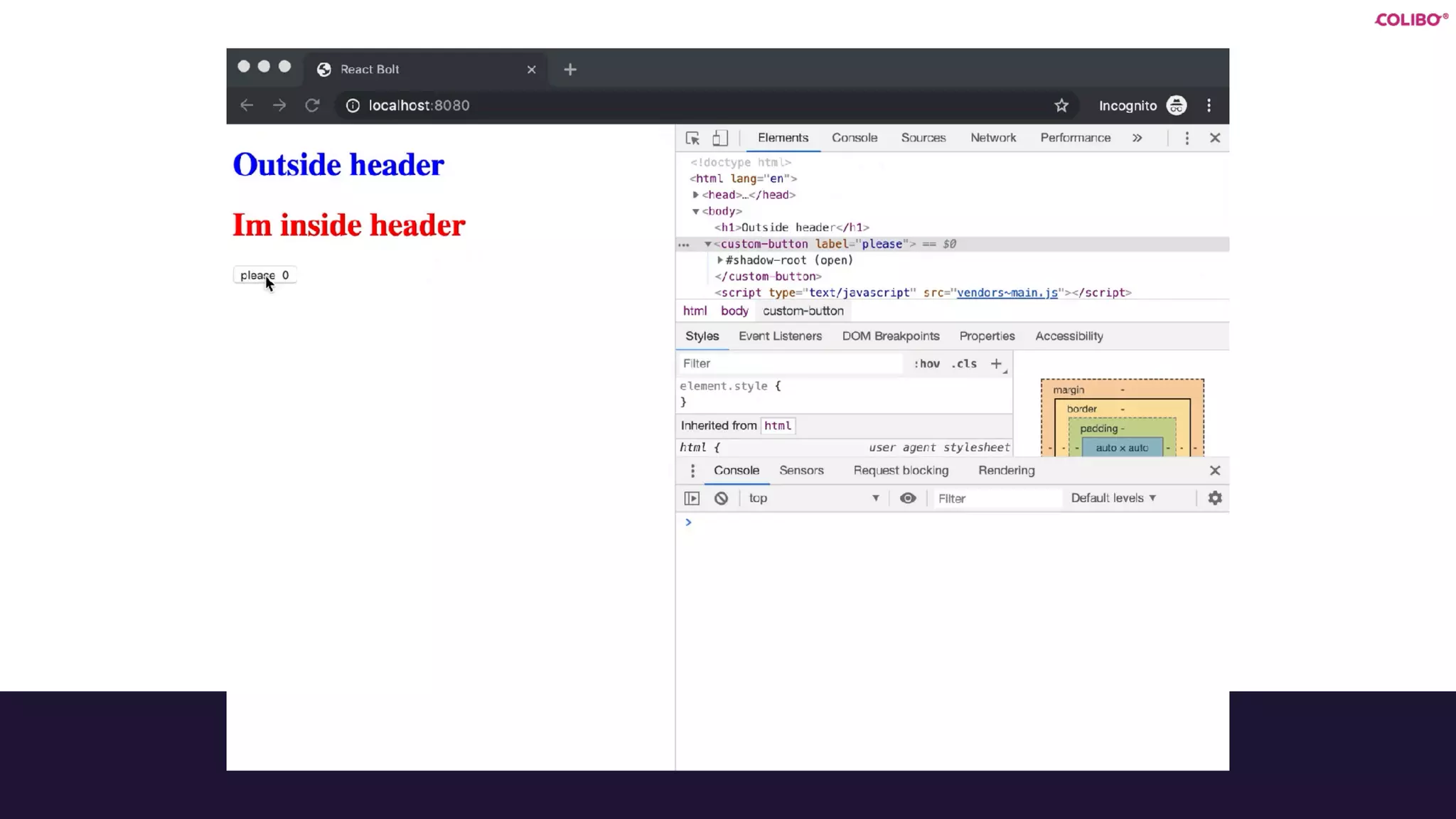Reload the page in the browser
The image size is (1456, 819).
pos(312,106)
